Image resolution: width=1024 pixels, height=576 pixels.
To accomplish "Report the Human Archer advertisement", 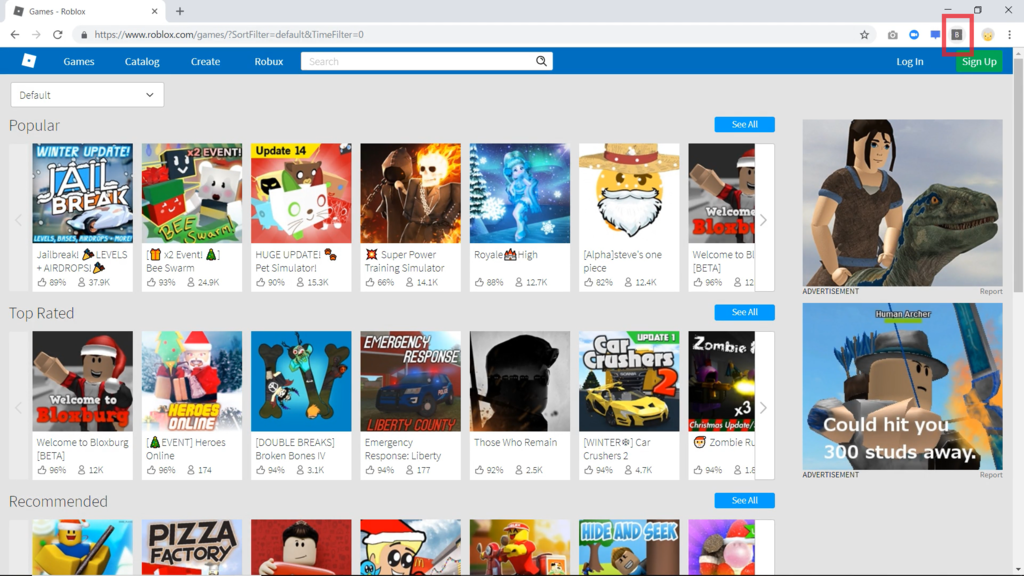I will pyautogui.click(x=991, y=475).
